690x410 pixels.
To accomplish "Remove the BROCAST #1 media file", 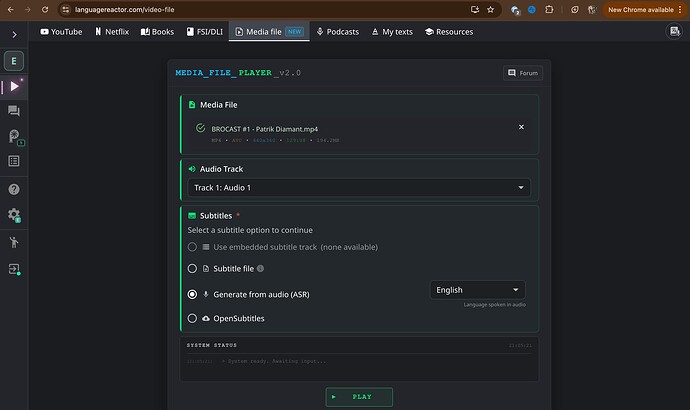I will coord(520,128).
